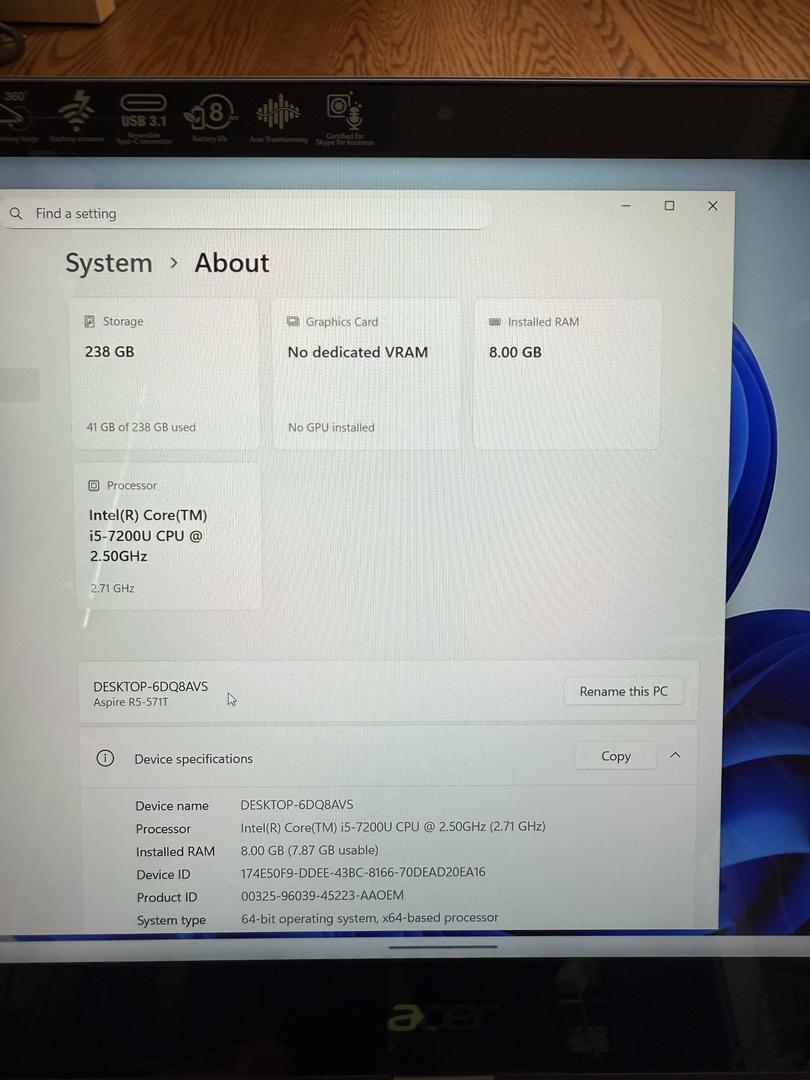Screen dimensions: 810x1080
Task: Click the Graphics Card icon
Action: (x=293, y=322)
